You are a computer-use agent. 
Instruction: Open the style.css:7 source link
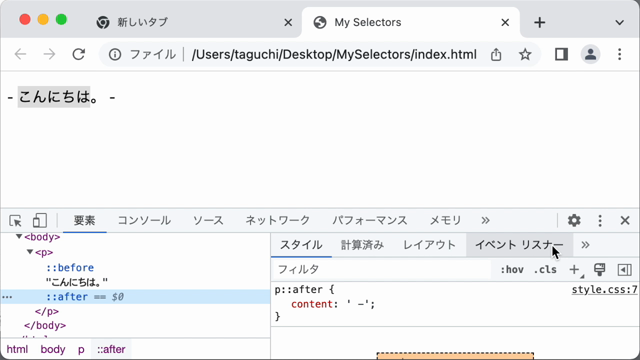click(x=604, y=290)
